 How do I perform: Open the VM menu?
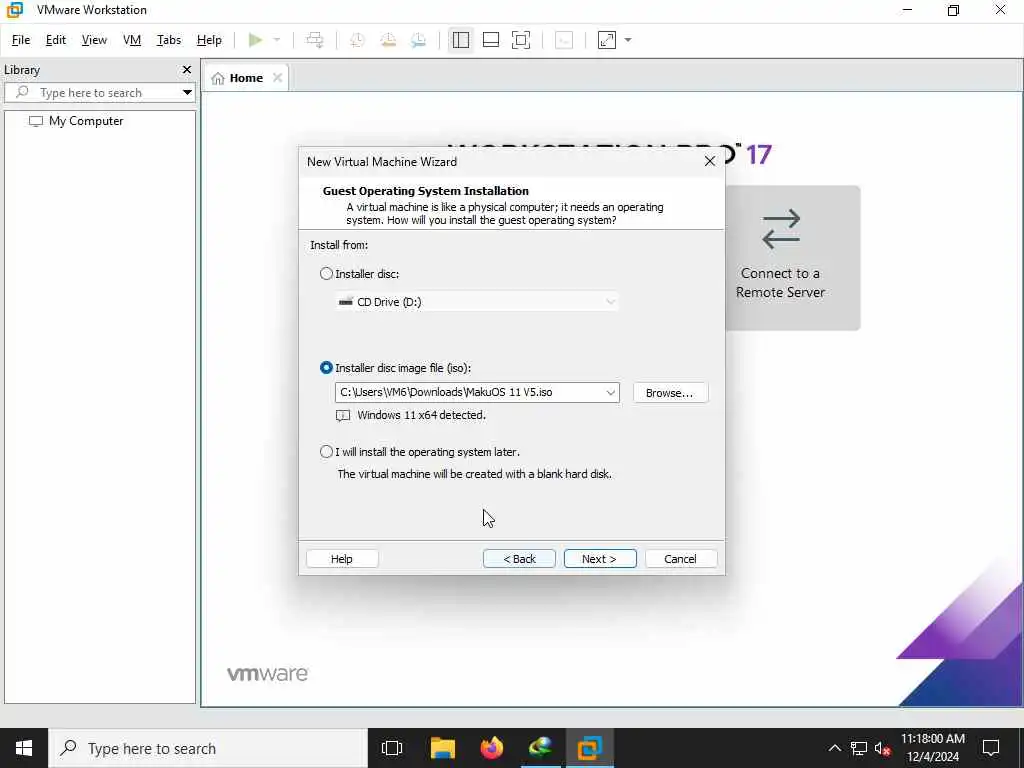pyautogui.click(x=132, y=40)
